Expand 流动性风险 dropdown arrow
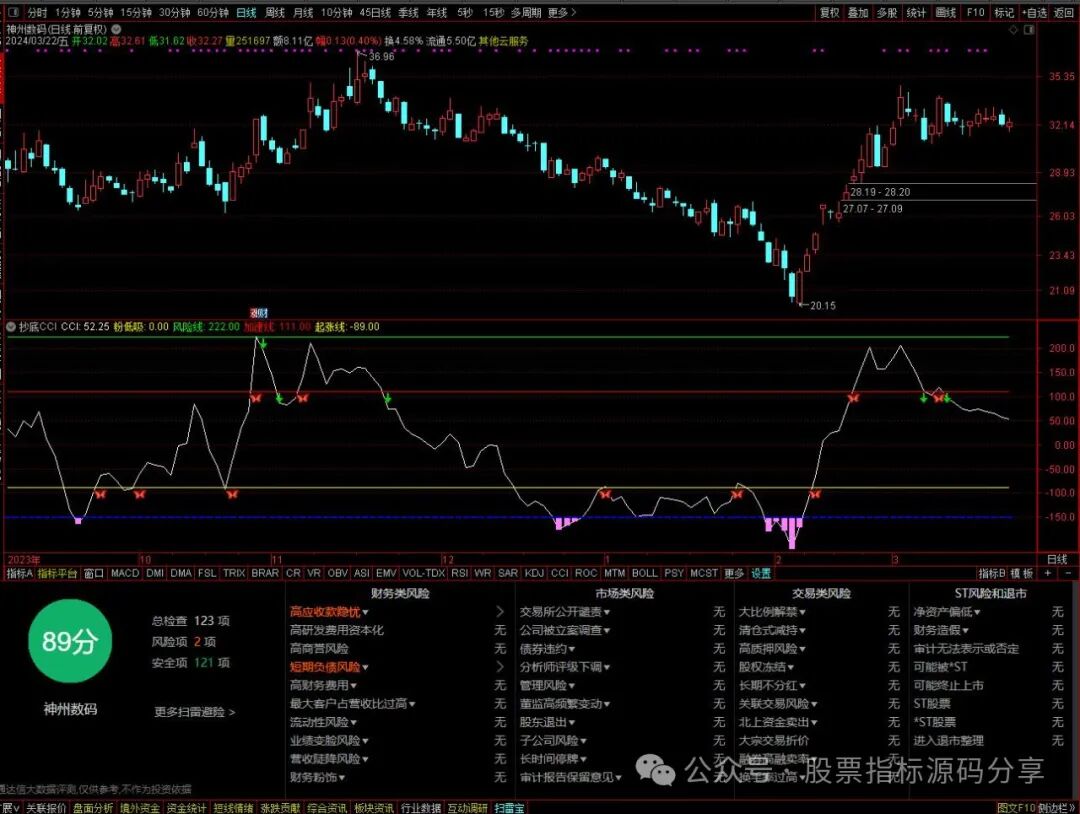 point(353,722)
